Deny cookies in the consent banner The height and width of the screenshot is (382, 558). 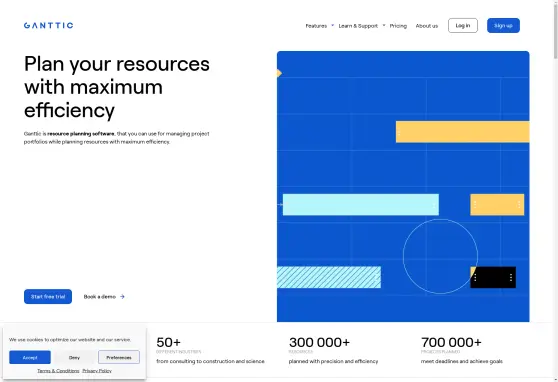pyautogui.click(x=74, y=357)
